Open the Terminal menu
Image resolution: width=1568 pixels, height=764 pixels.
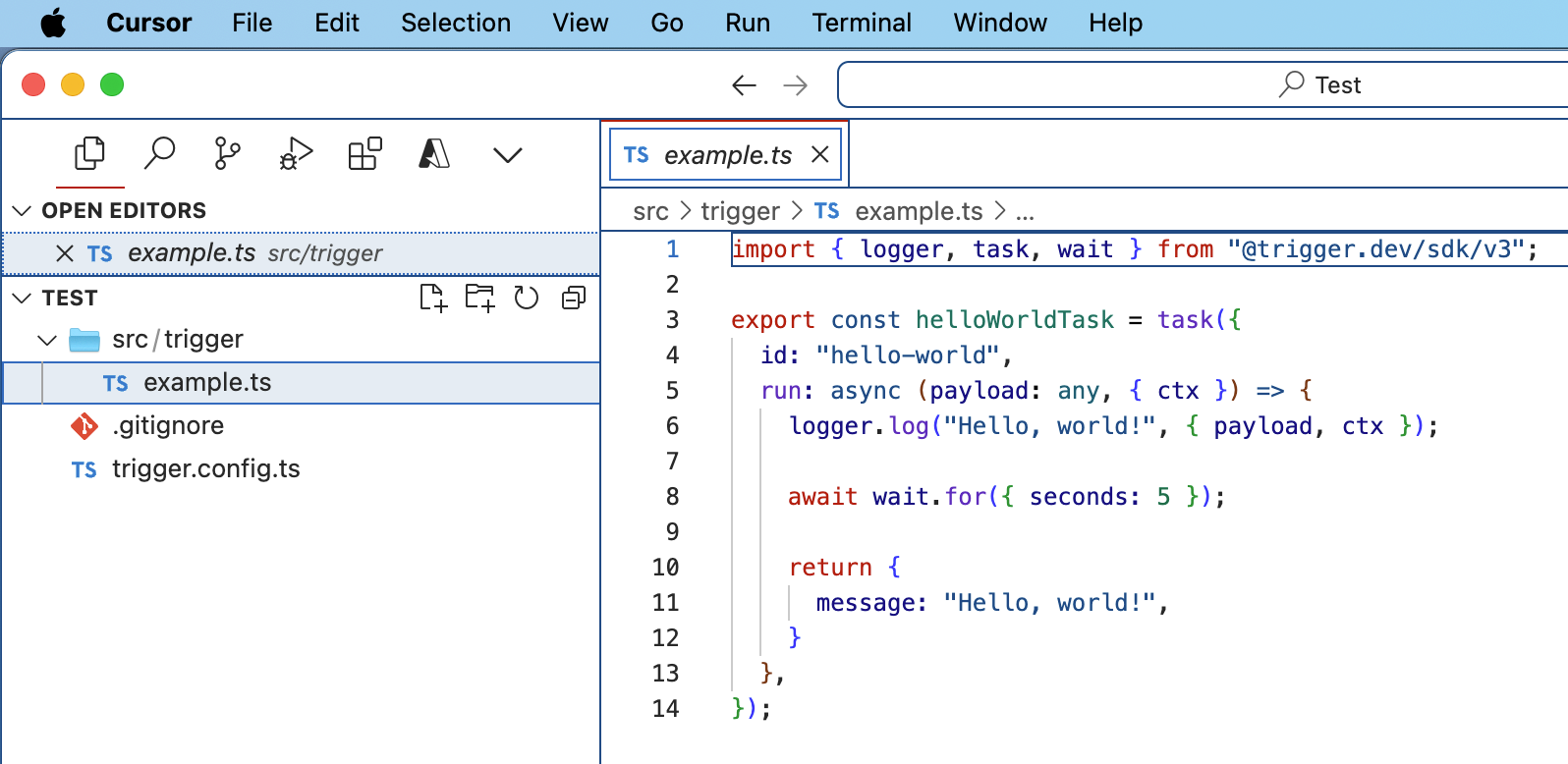862,23
